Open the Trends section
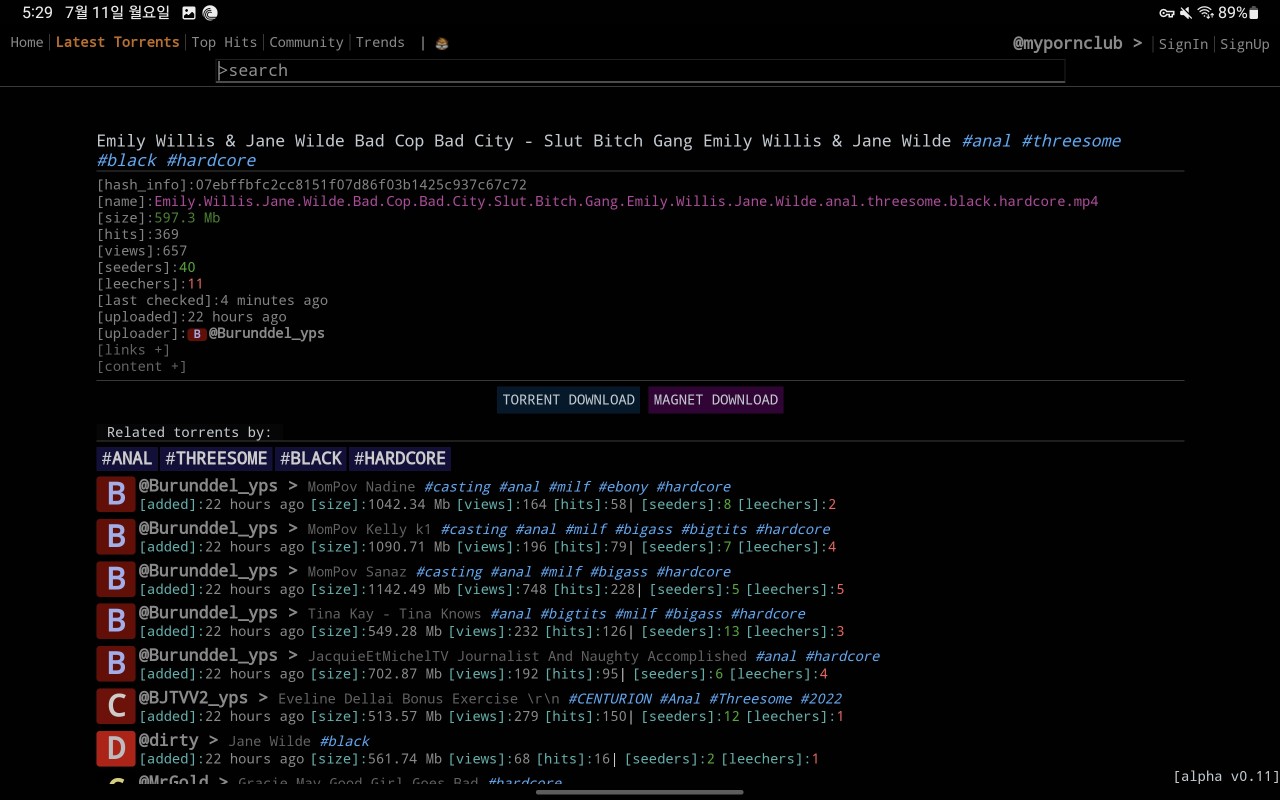The height and width of the screenshot is (800, 1280). click(x=380, y=42)
